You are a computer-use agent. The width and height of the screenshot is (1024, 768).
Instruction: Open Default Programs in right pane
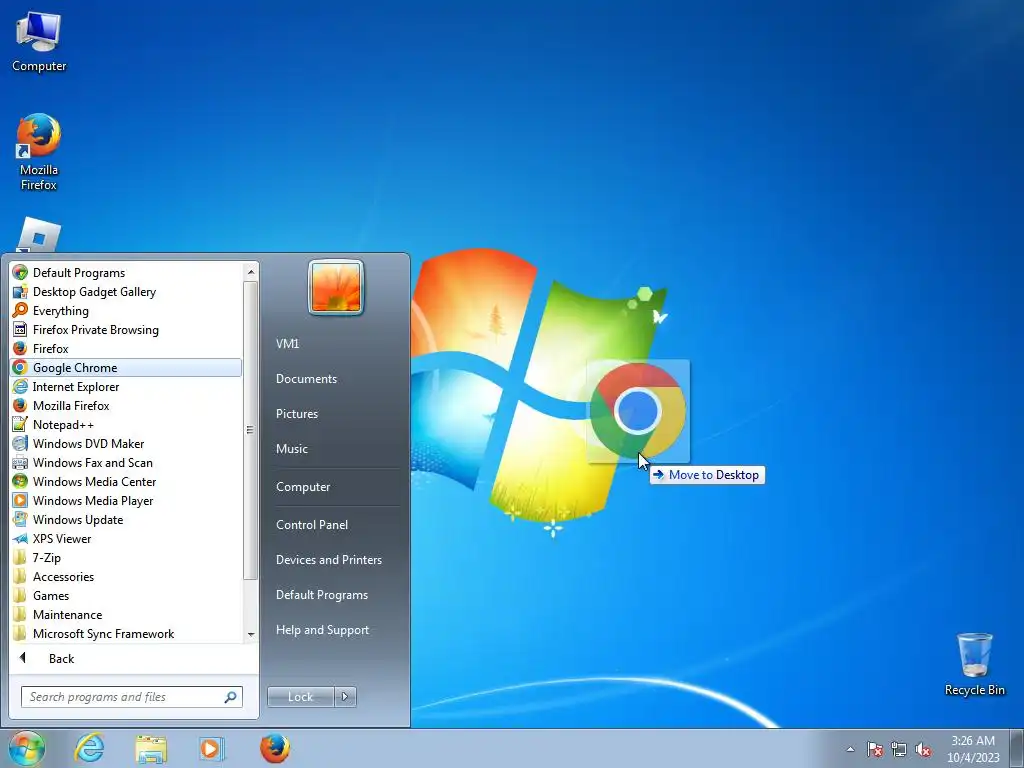coord(322,595)
